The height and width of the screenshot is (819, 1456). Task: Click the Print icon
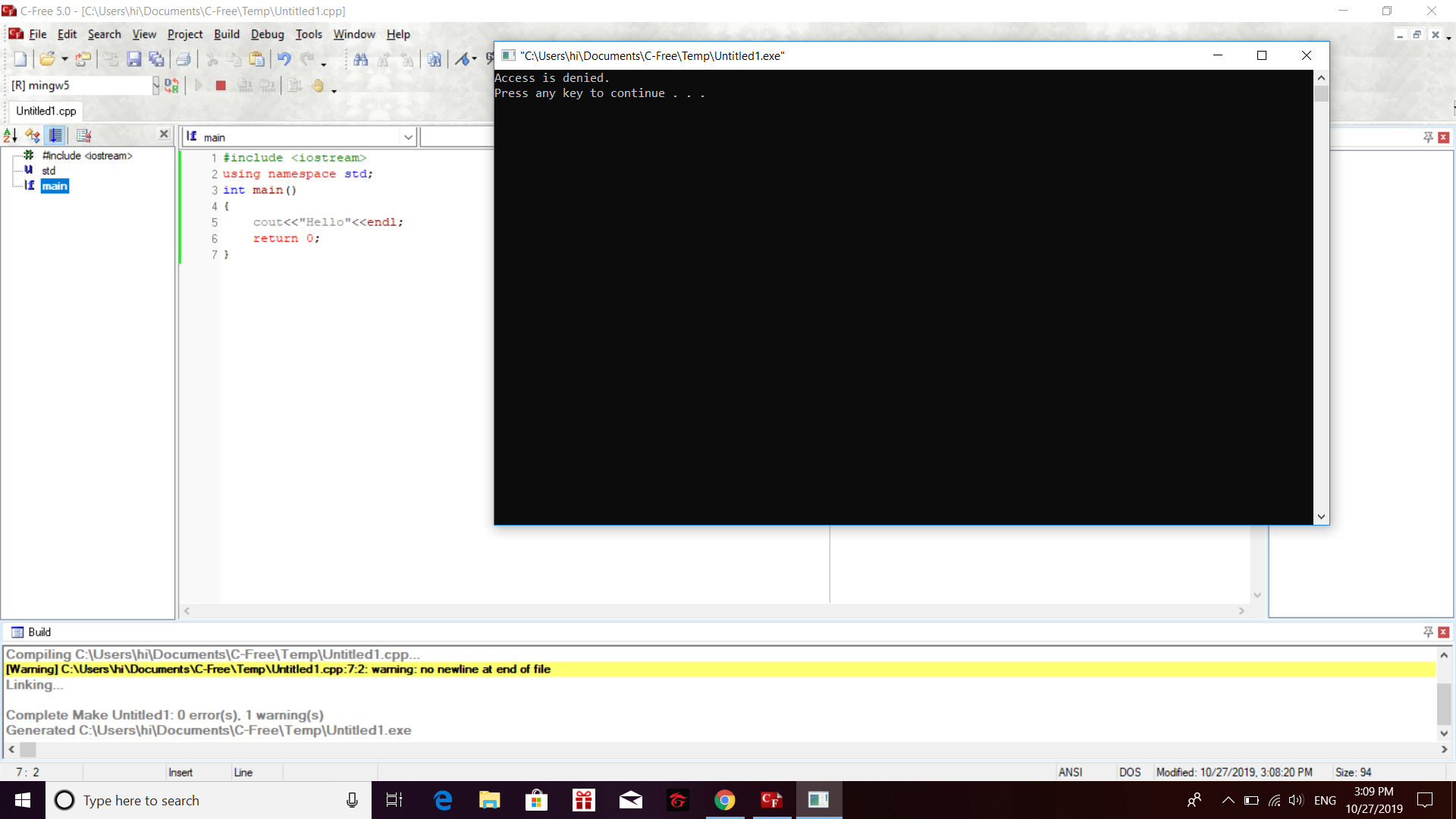pos(183,59)
